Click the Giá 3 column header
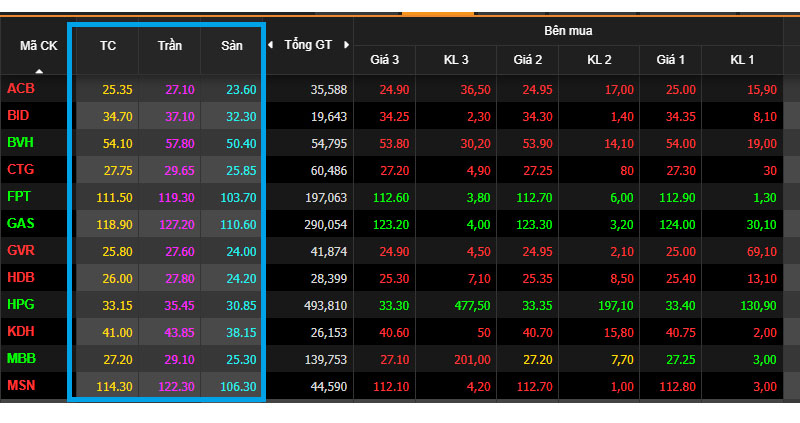The height and width of the screenshot is (423, 800). tap(385, 60)
